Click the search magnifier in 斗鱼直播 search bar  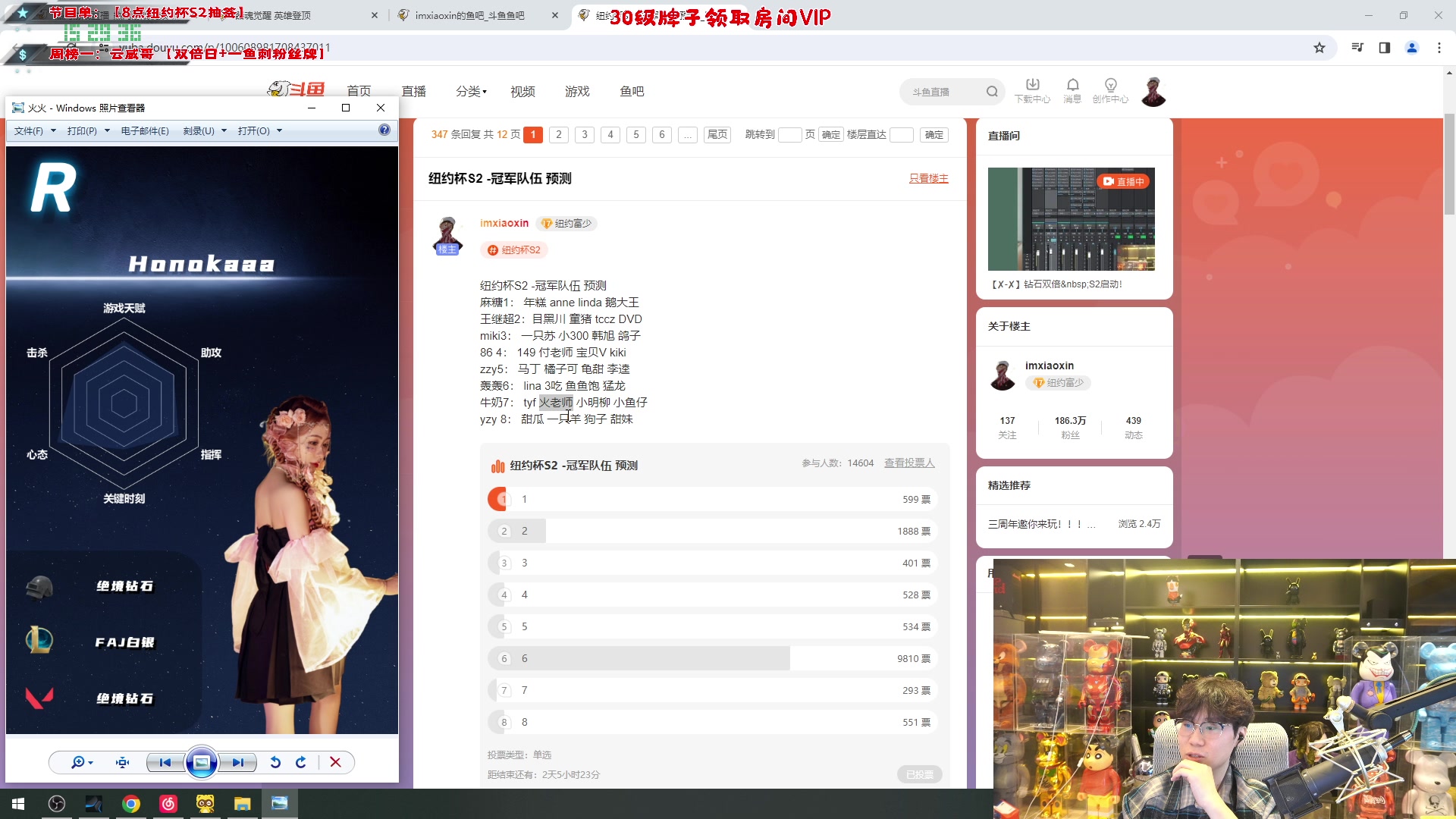pyautogui.click(x=992, y=91)
